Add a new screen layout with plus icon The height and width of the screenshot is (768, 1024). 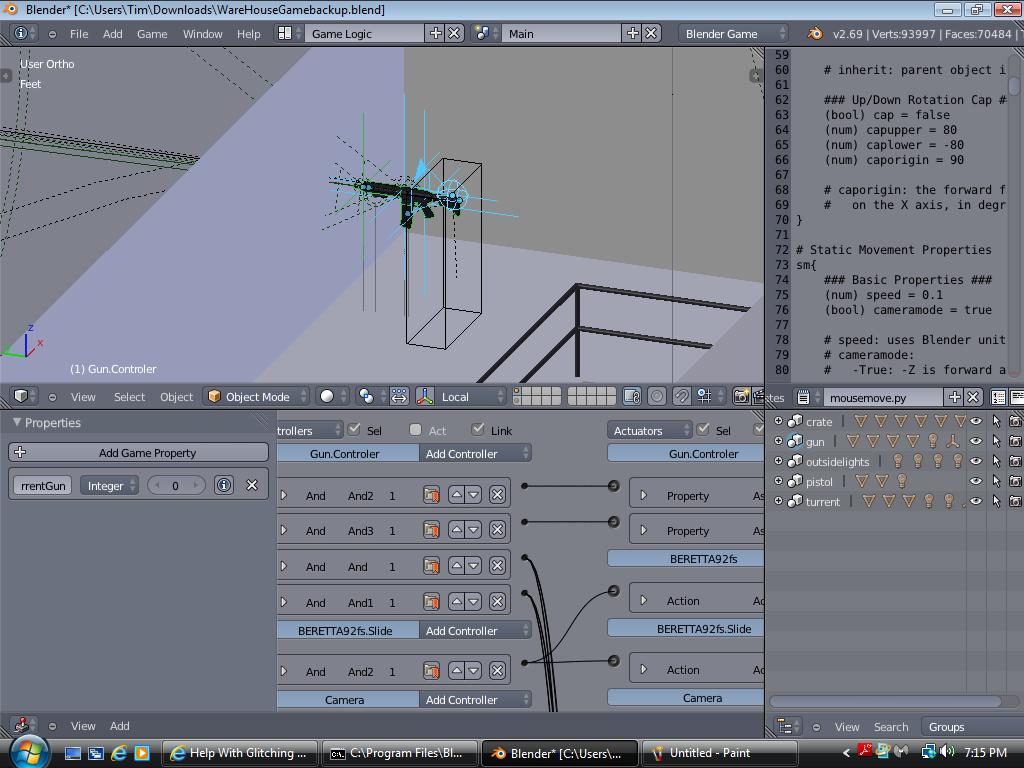(x=436, y=33)
